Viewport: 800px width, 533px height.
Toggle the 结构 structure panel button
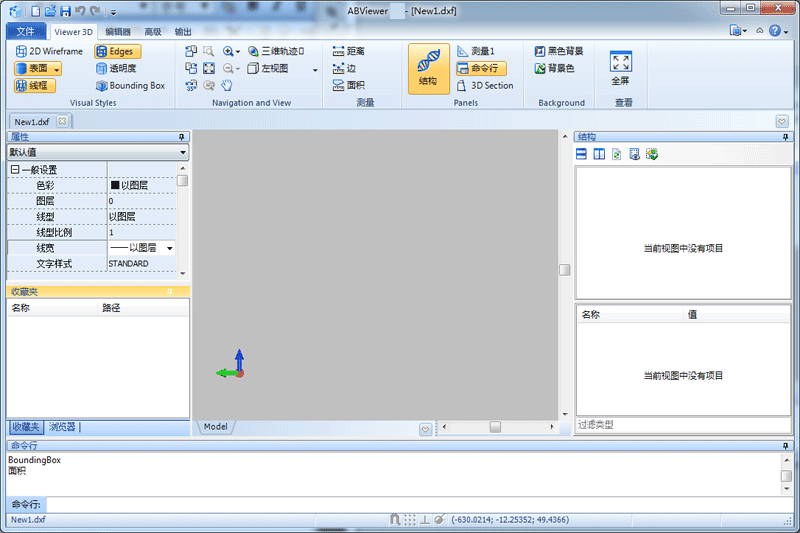(429, 68)
